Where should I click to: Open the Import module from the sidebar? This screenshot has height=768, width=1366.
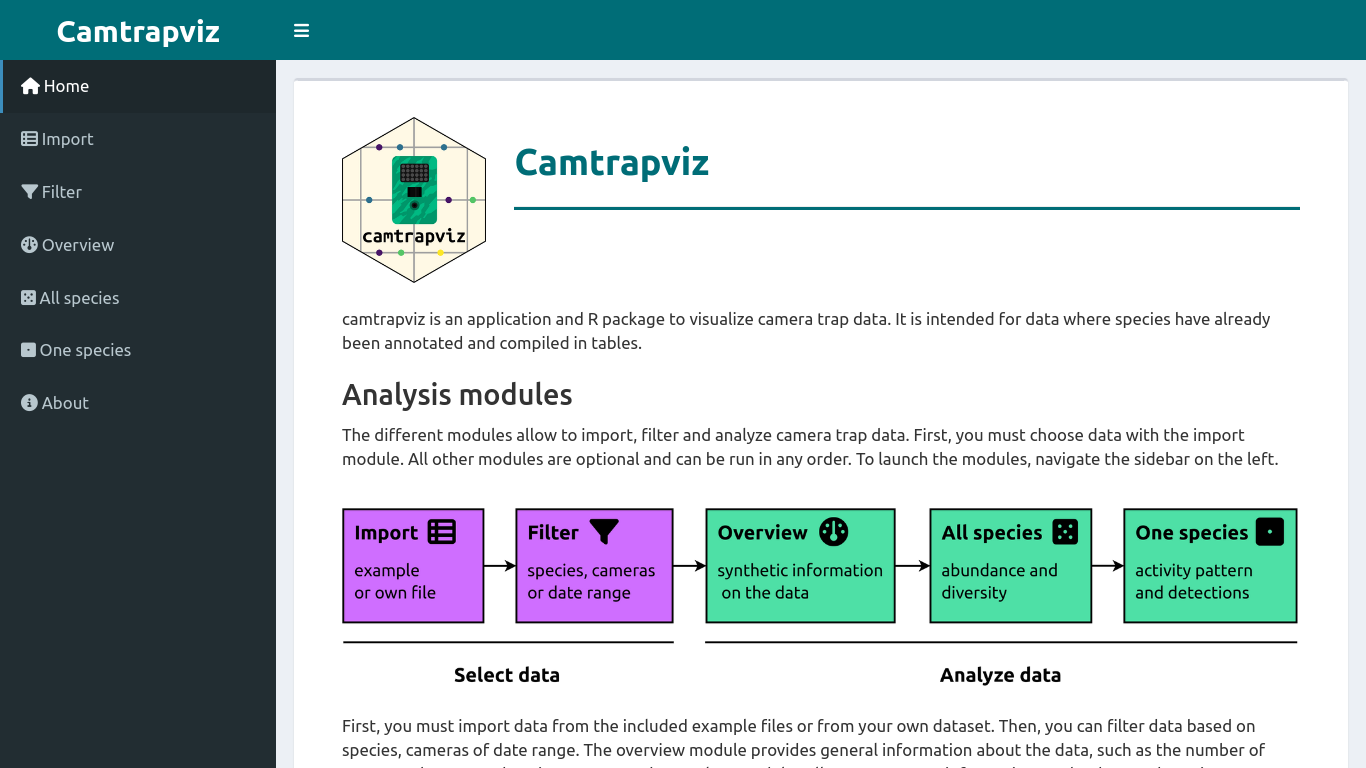point(67,138)
